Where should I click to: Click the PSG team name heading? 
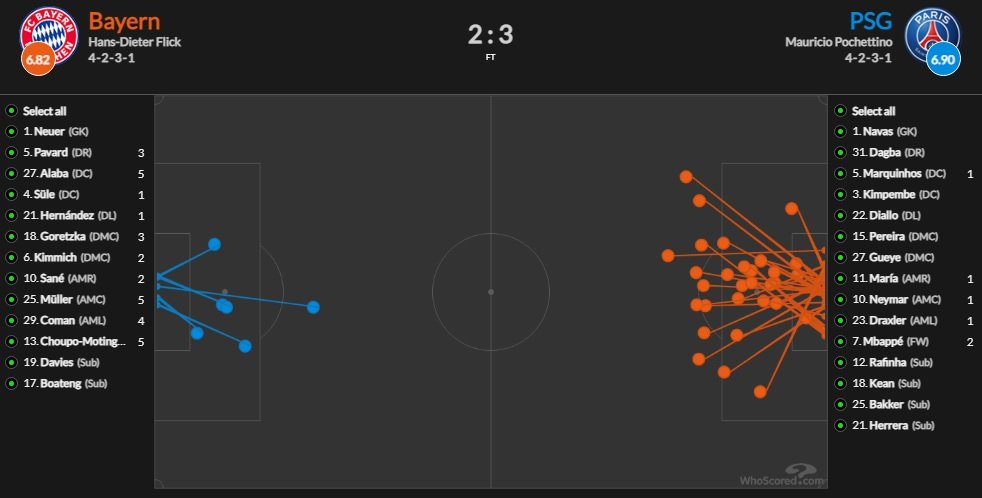coord(871,21)
